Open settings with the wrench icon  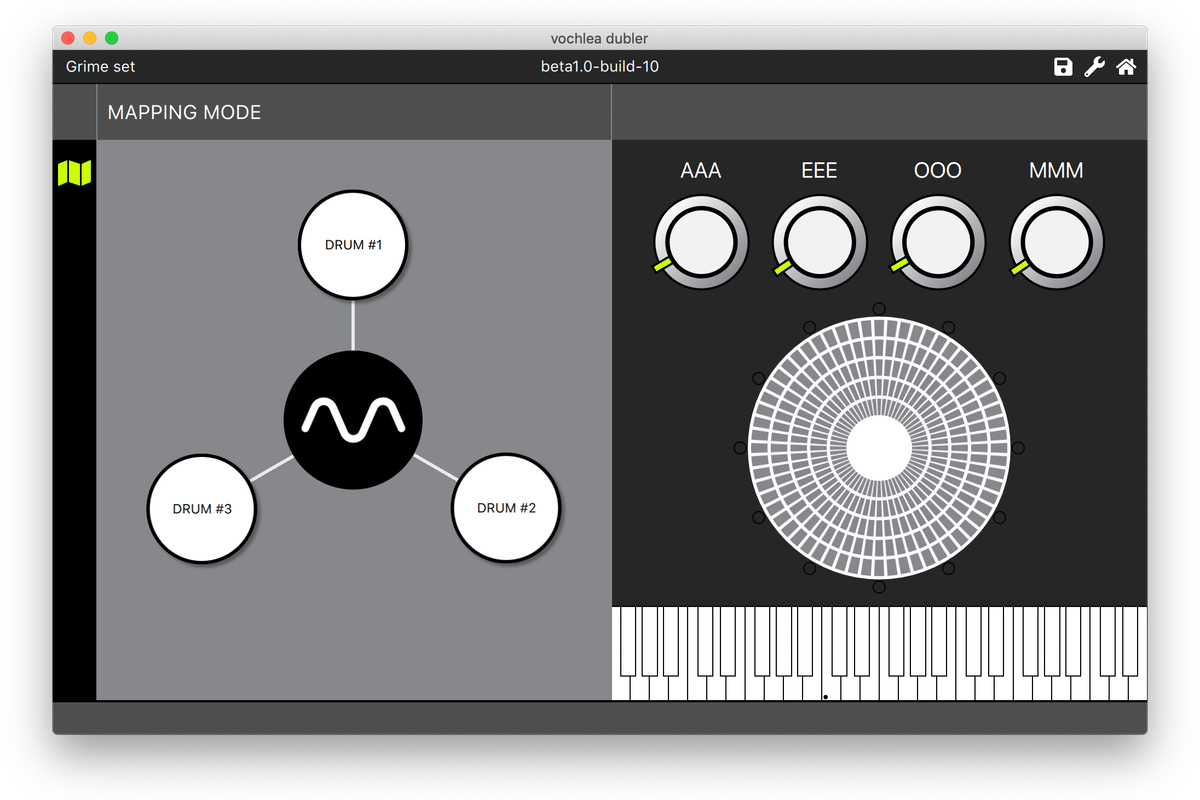(1094, 67)
